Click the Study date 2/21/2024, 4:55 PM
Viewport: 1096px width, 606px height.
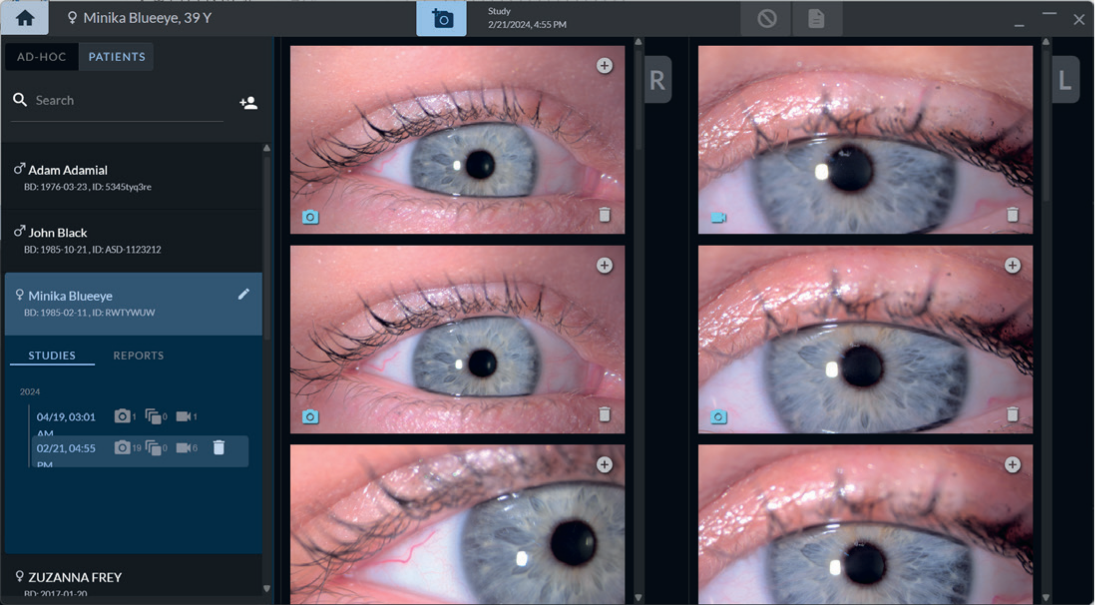tap(527, 24)
